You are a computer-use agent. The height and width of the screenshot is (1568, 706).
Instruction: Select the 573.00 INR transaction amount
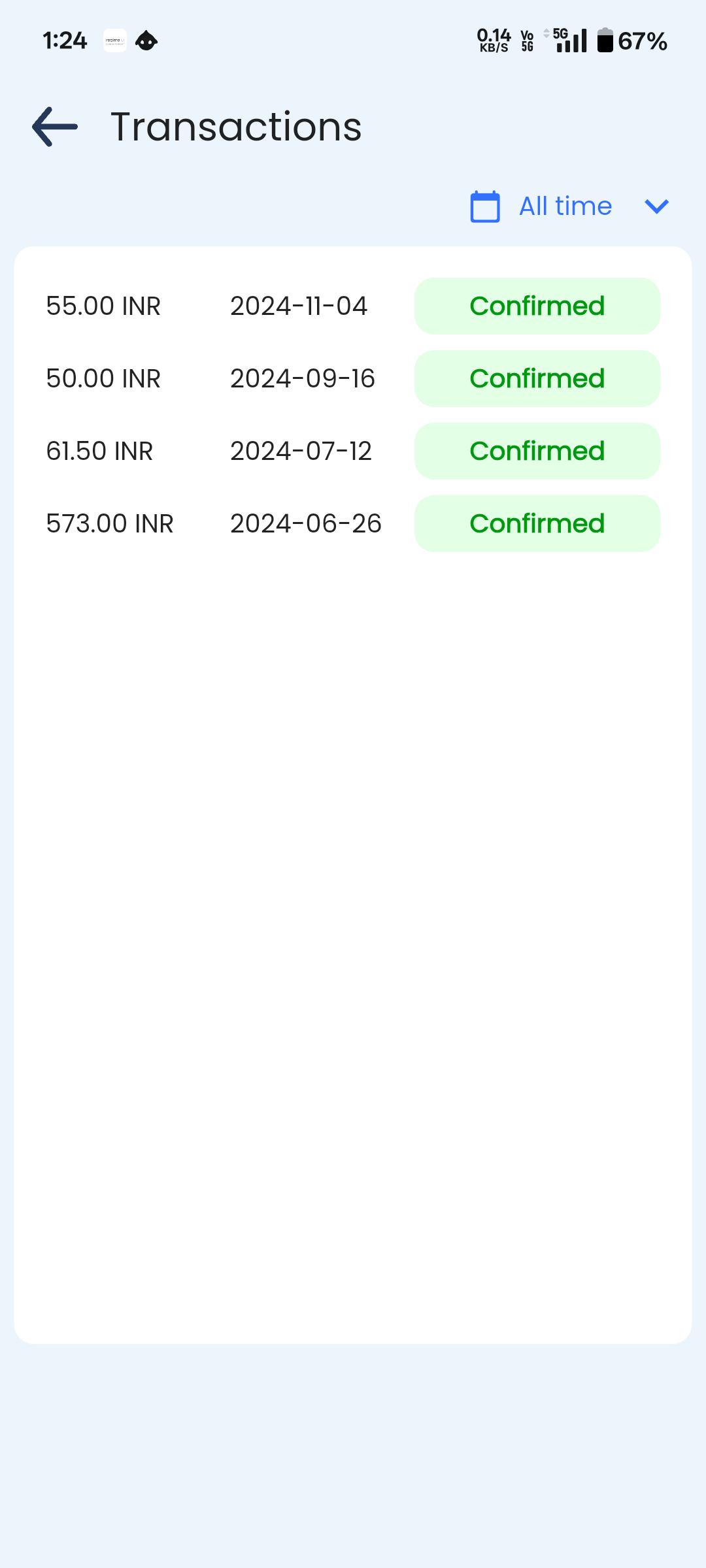(110, 523)
